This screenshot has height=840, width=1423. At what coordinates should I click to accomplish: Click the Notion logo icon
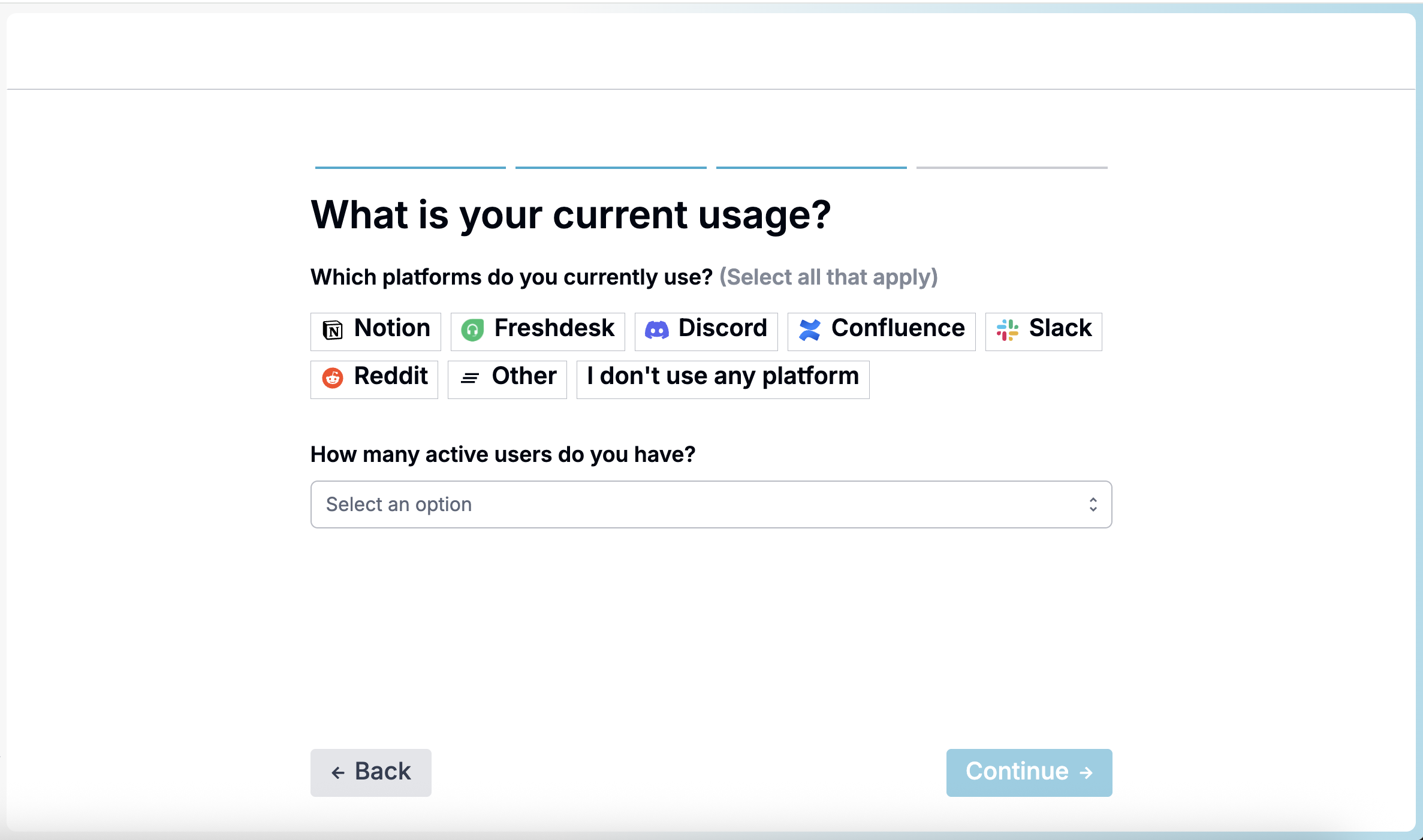333,330
